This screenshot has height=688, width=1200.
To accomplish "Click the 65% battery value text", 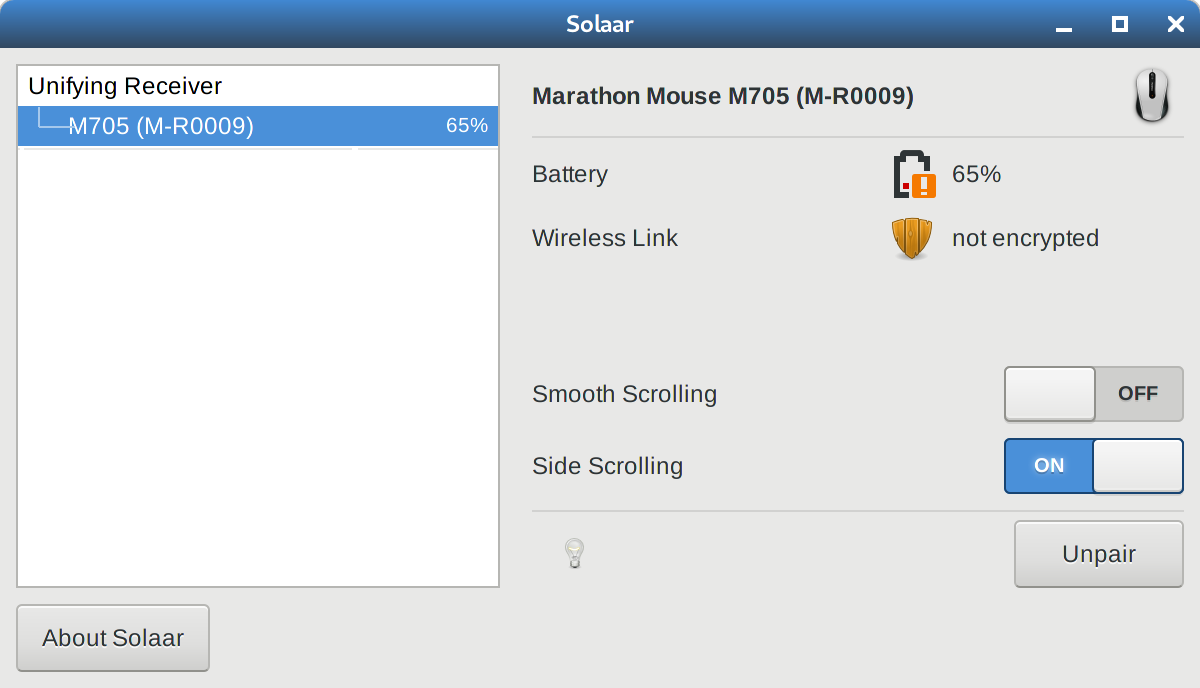I will [976, 174].
